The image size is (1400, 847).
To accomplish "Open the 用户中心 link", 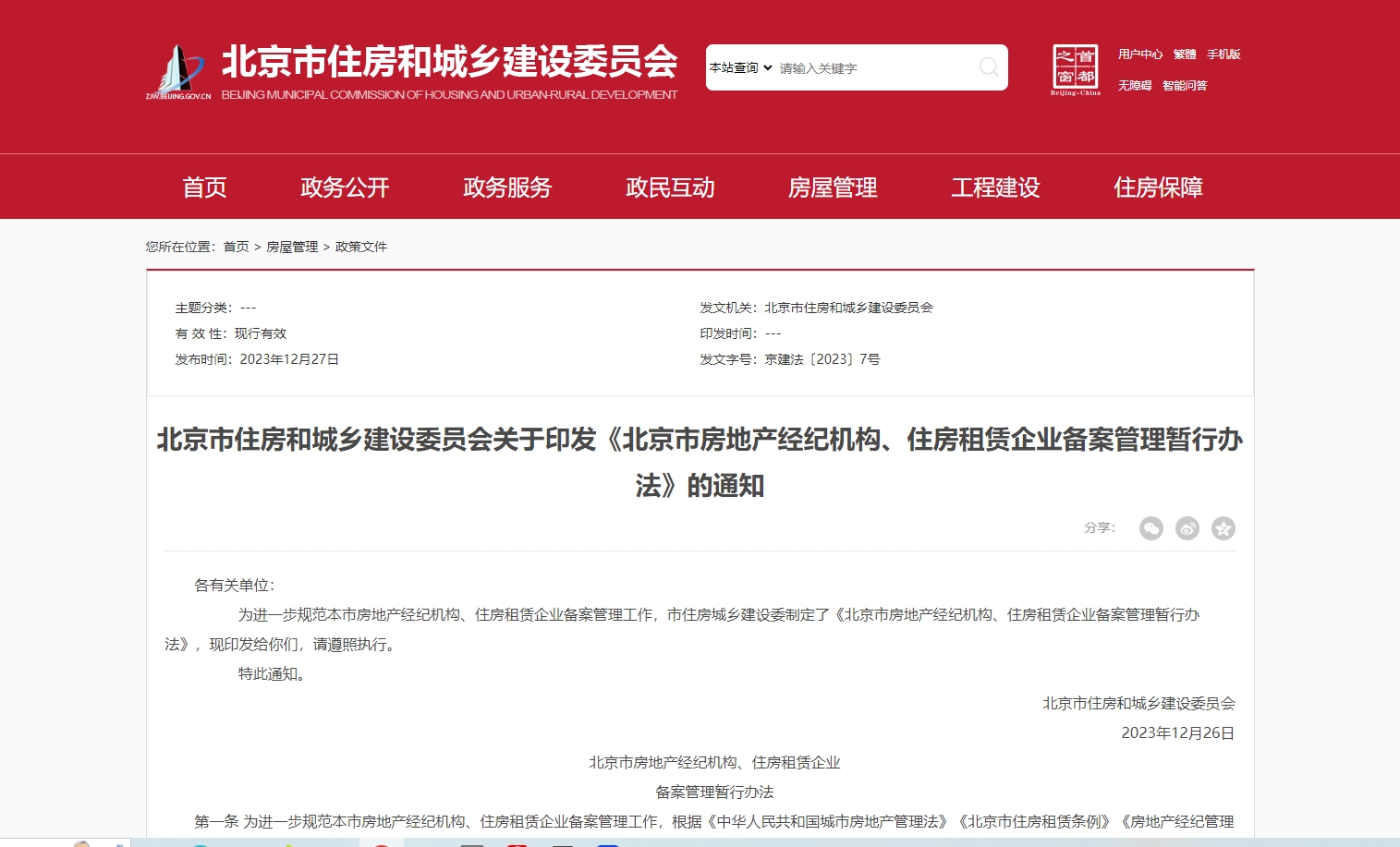I will point(1139,54).
